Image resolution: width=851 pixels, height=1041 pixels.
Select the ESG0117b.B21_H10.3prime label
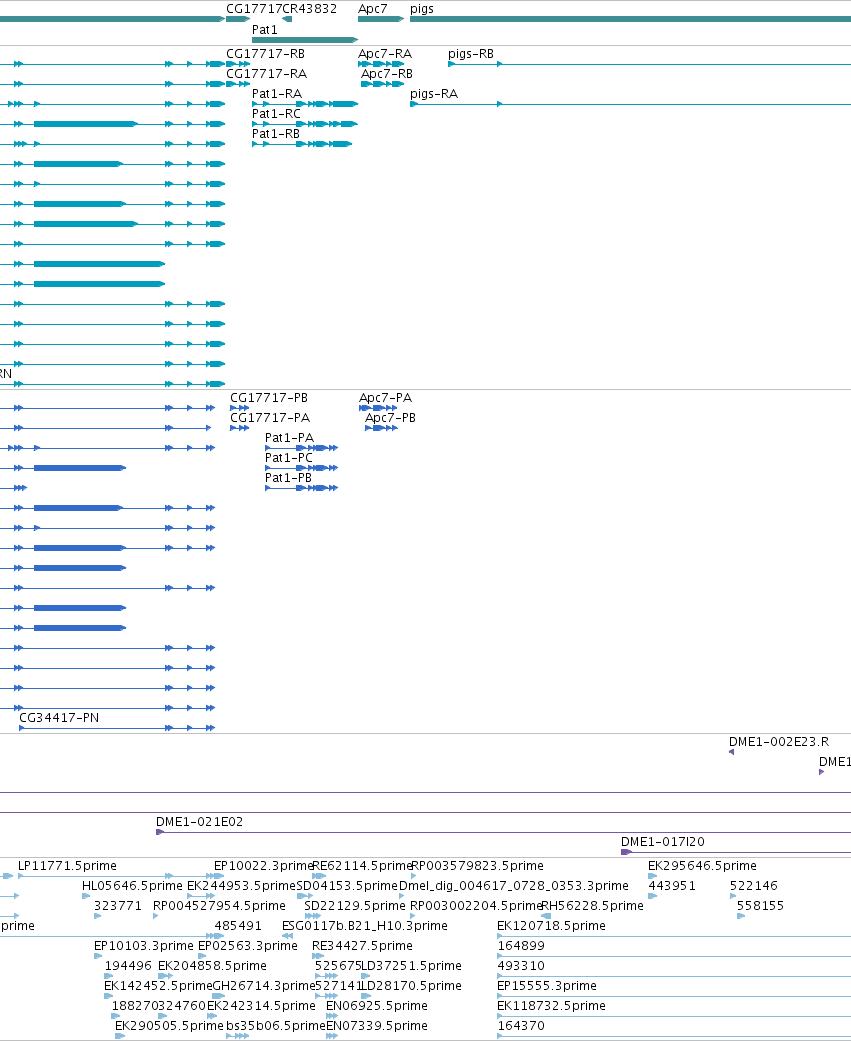click(364, 925)
